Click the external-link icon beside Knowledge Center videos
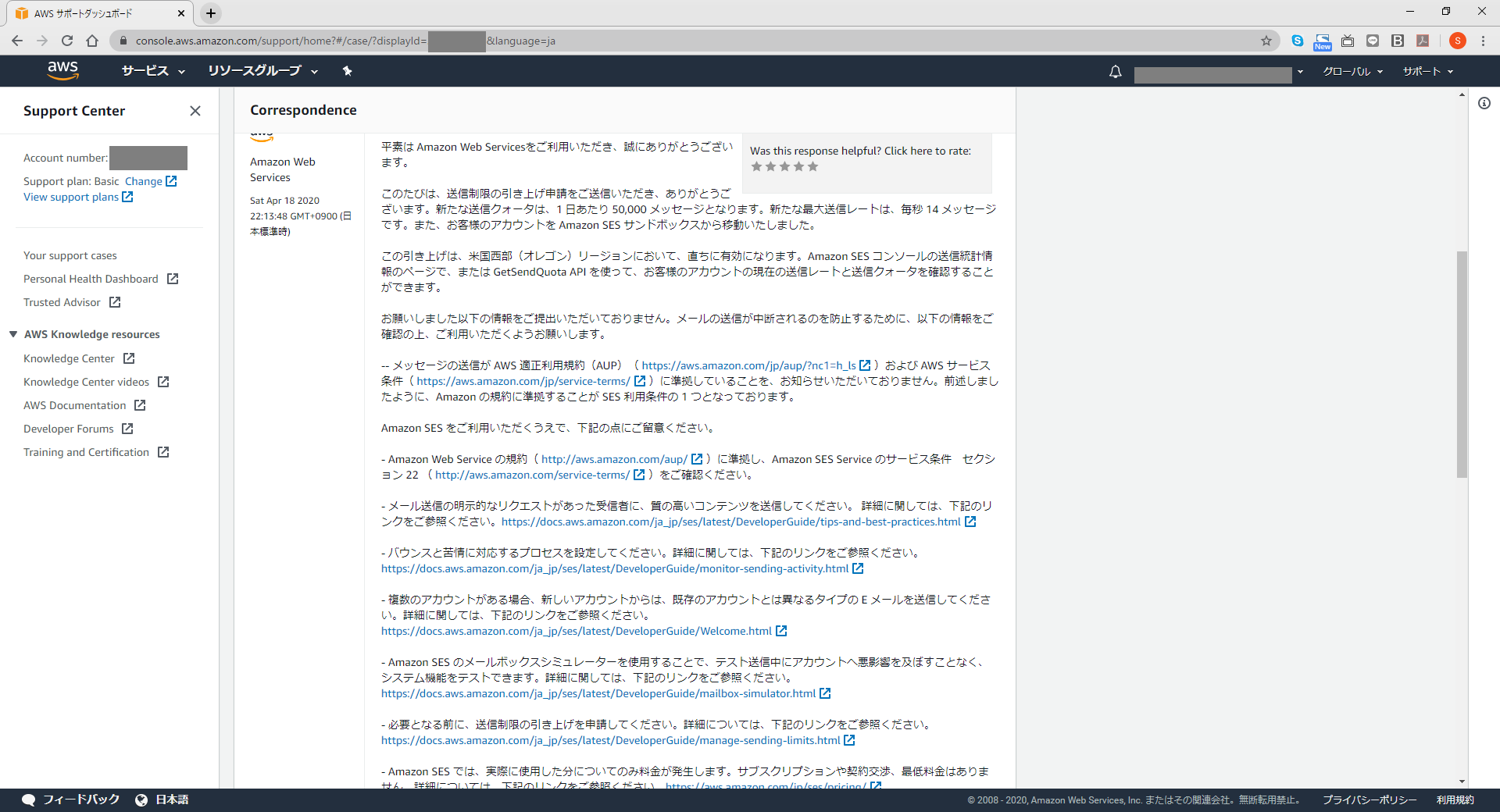 click(x=163, y=382)
